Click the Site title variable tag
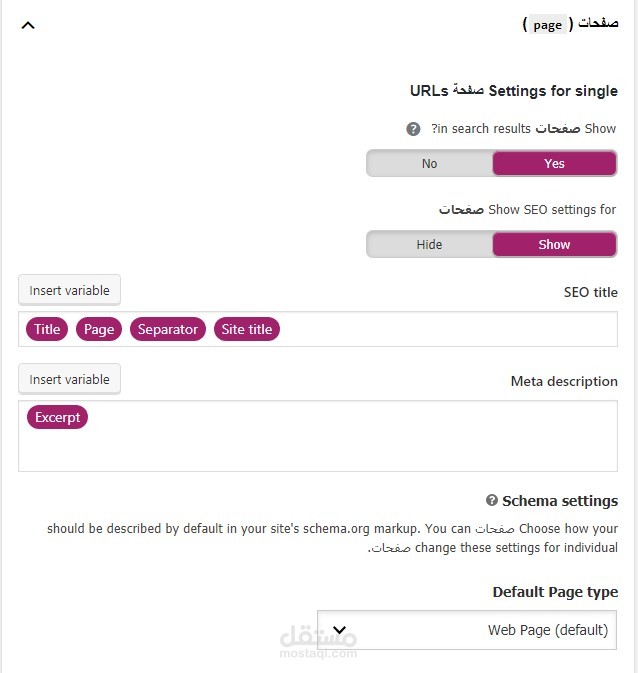Screen dimensions: 638x673 pos(247,329)
